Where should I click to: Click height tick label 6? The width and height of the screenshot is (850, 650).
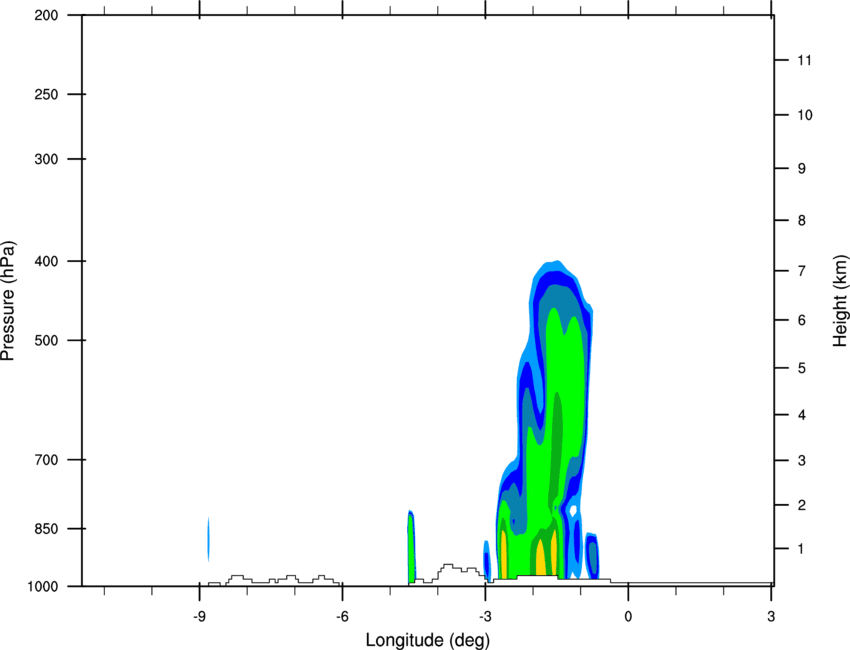click(802, 320)
